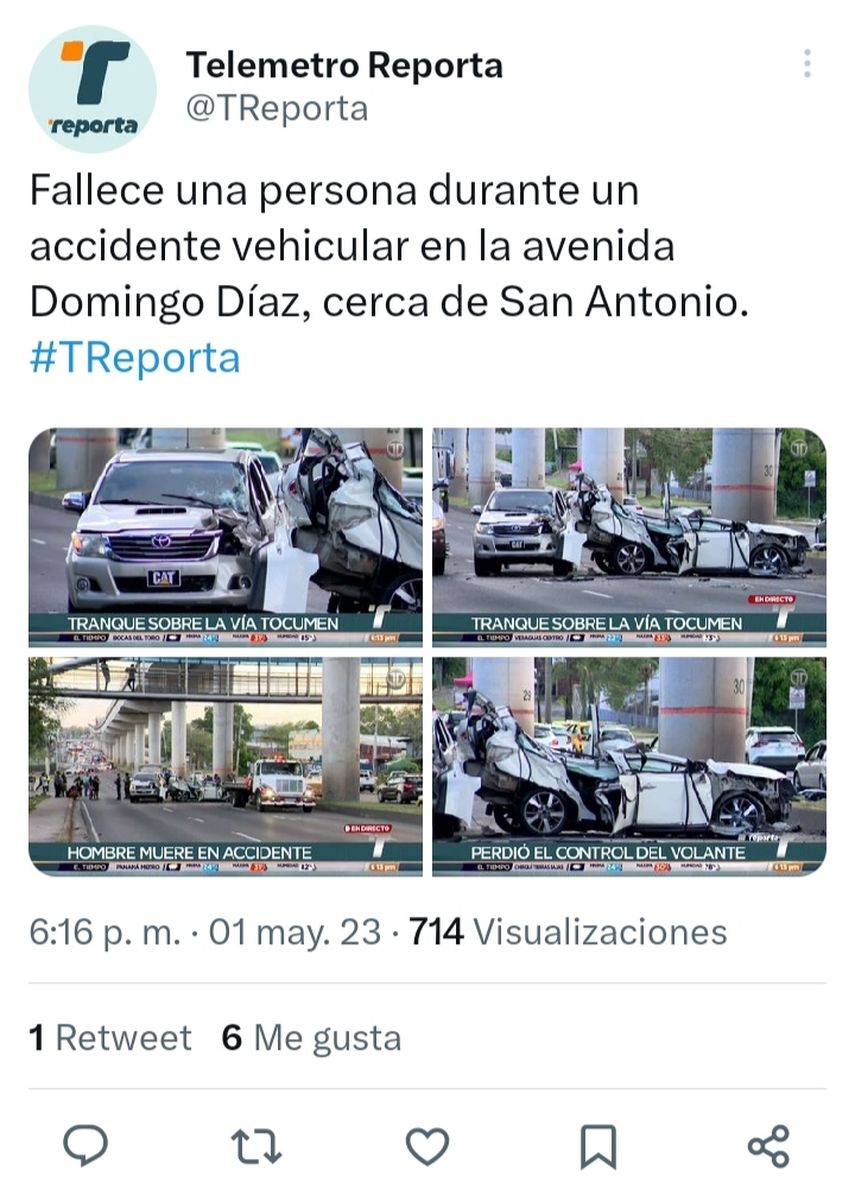Open the #TReporta hashtag link
The image size is (855, 1190).
pyautogui.click(x=135, y=357)
